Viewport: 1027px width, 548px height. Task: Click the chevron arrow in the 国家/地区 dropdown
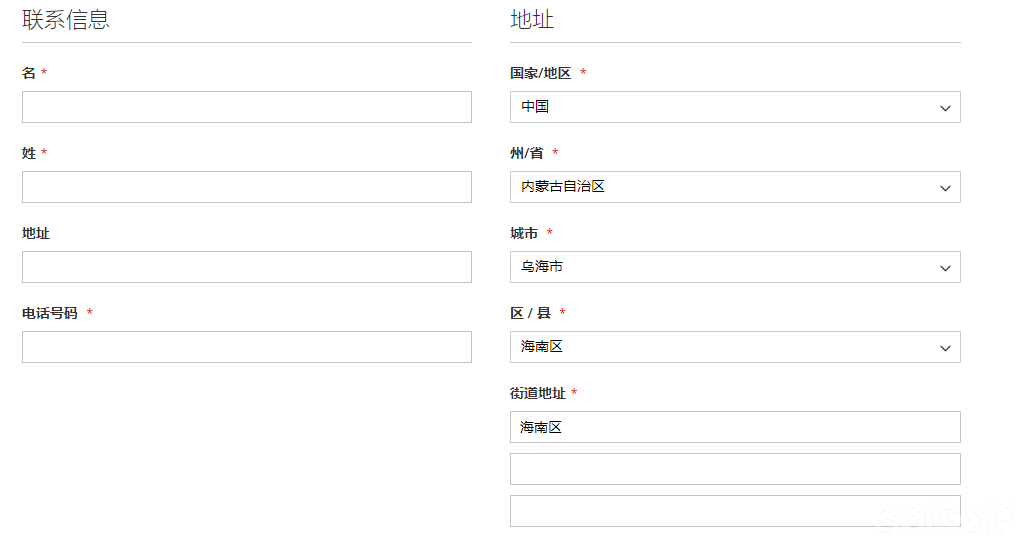(x=945, y=108)
